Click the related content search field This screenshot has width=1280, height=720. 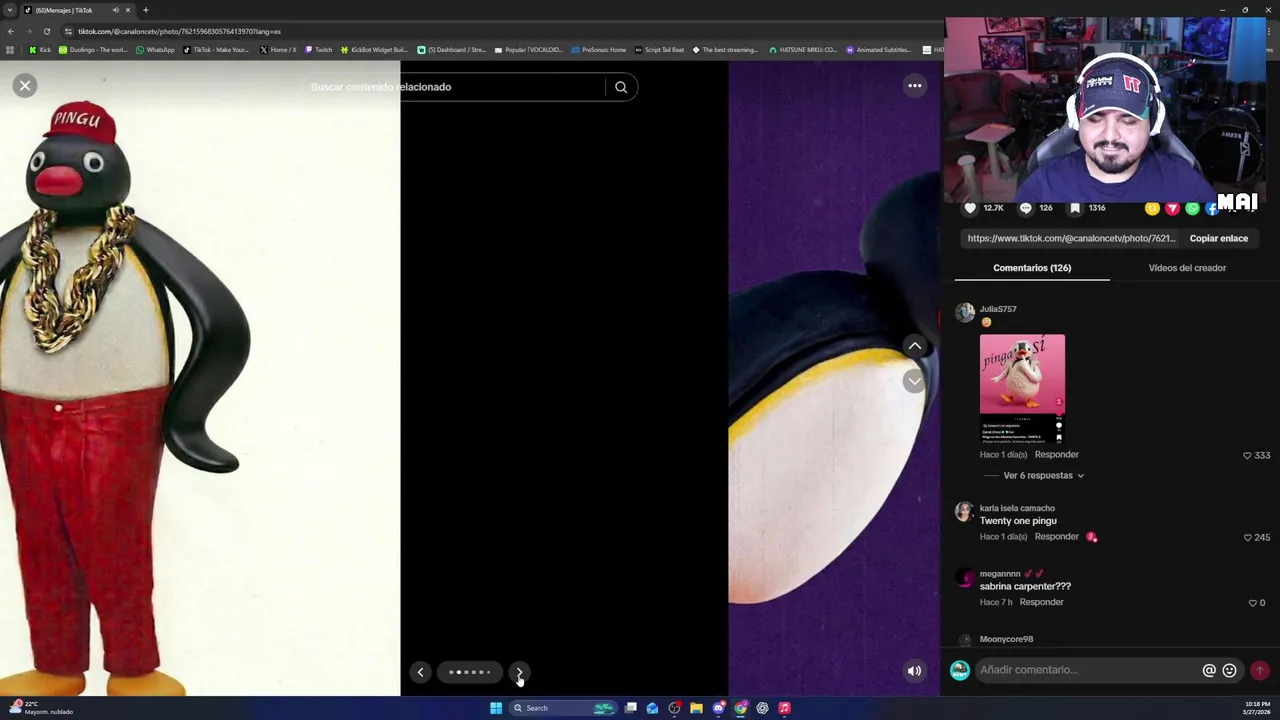[455, 87]
